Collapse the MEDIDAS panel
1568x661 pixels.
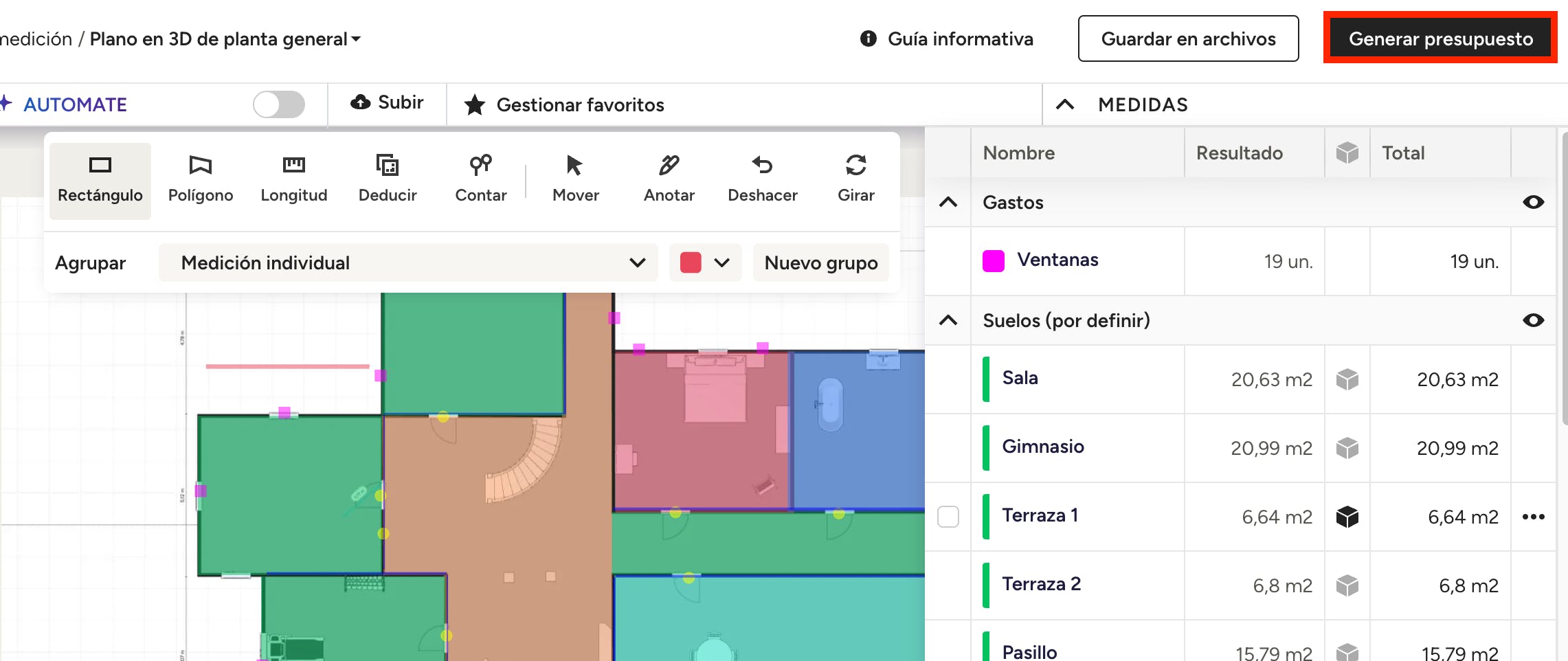pos(1065,104)
